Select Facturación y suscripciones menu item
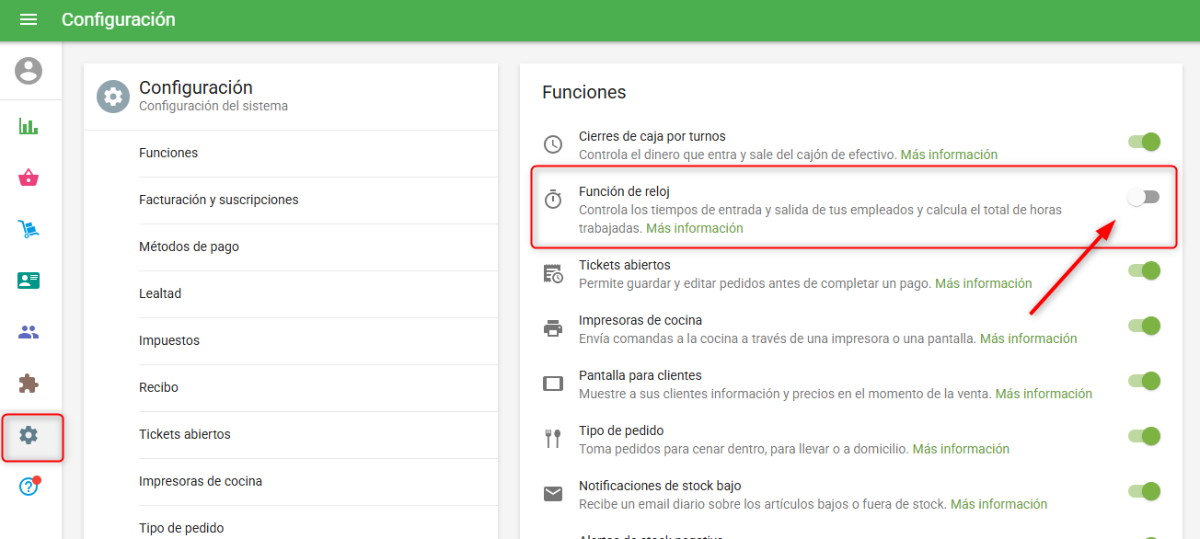Image resolution: width=1200 pixels, height=539 pixels. coord(218,200)
